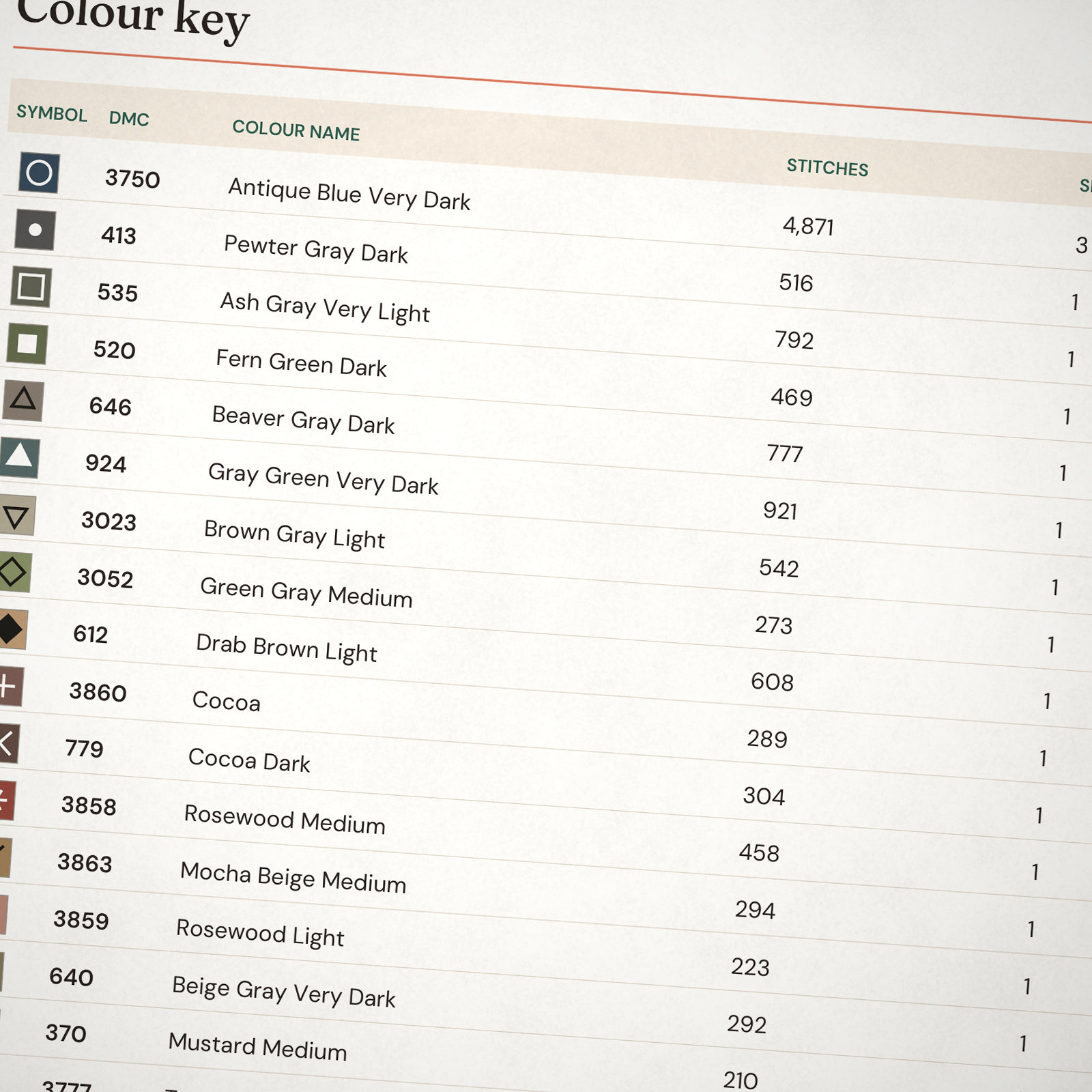Click the DMC code 3860
This screenshot has width=1092, height=1092.
pos(98,692)
